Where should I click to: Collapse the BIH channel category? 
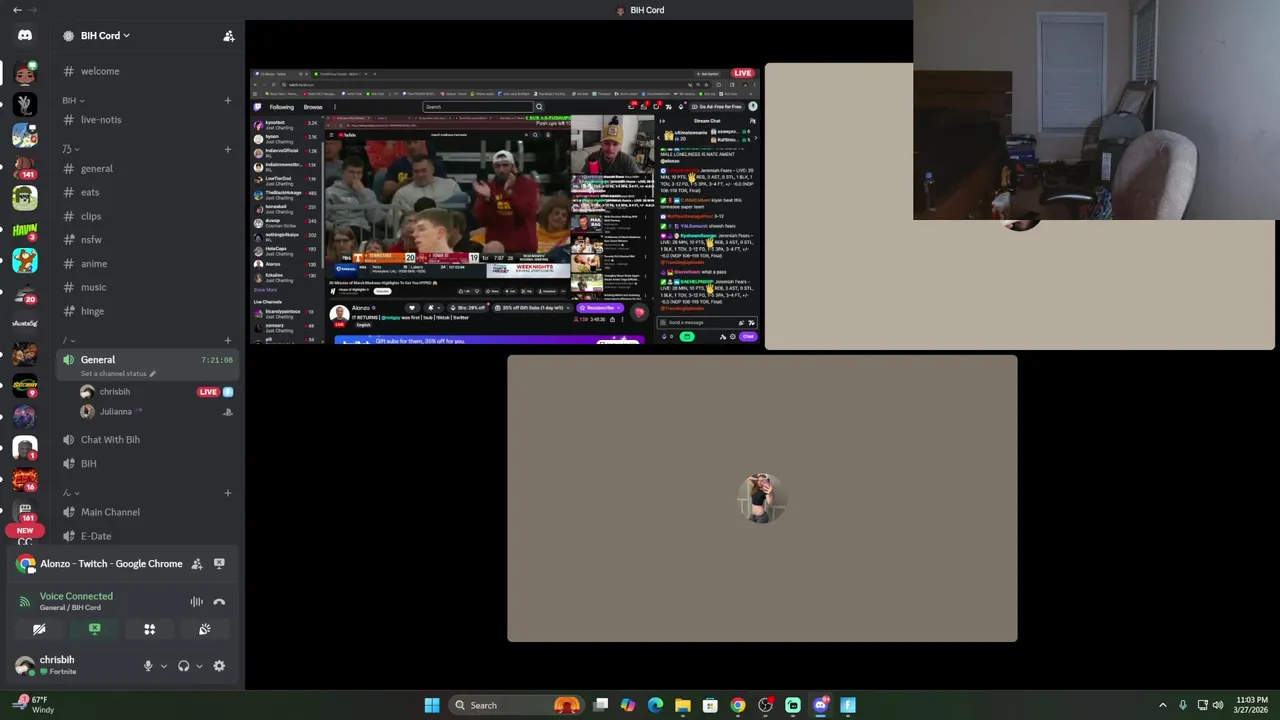(73, 100)
